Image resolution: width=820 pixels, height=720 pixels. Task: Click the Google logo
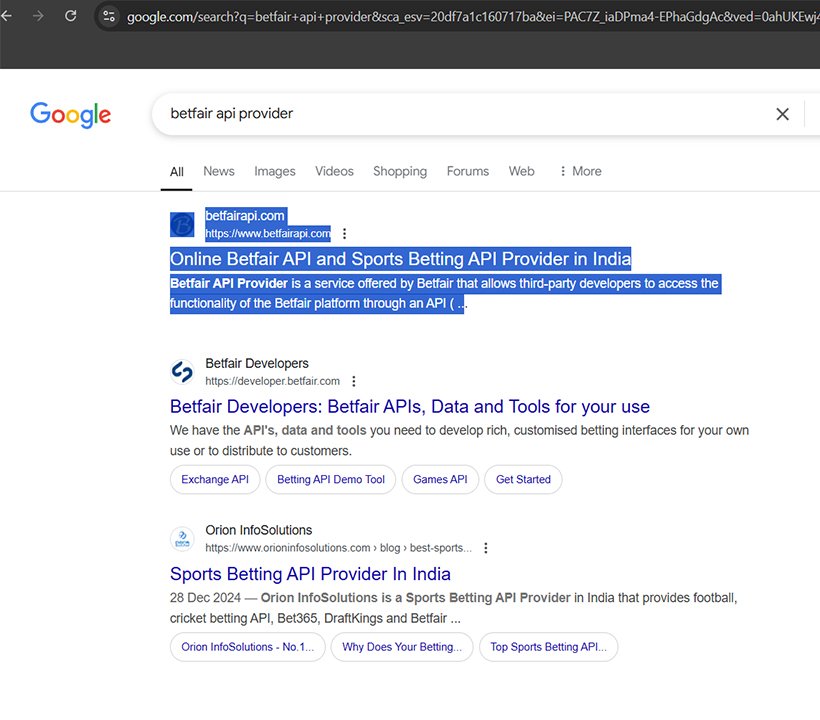[x=70, y=114]
